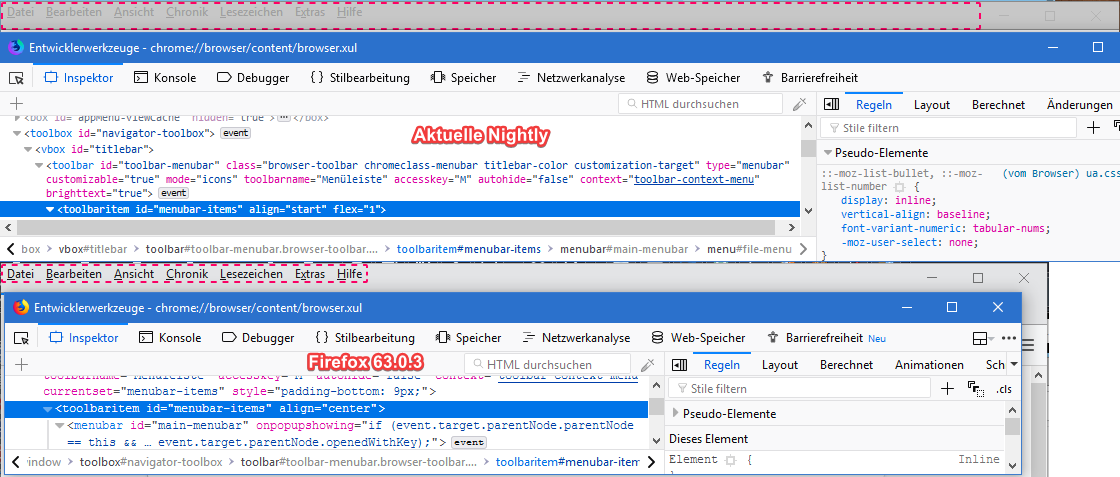Add a new style rule in the Firefox 63 Regeln panel
Image resolution: width=1120 pixels, height=477 pixels.
coord(947,388)
